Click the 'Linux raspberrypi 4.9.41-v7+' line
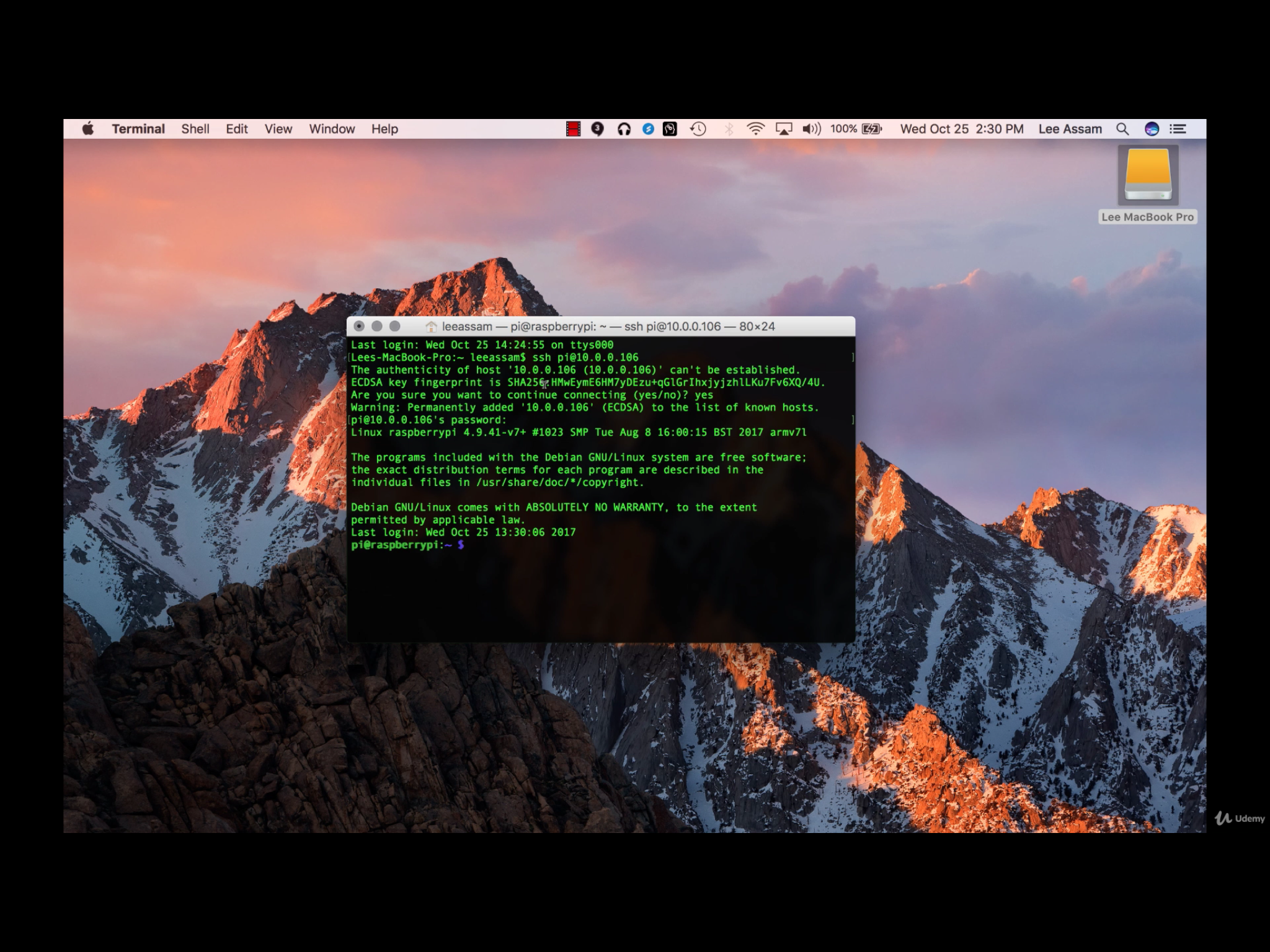Screen dimensions: 1270x952 [579, 432]
